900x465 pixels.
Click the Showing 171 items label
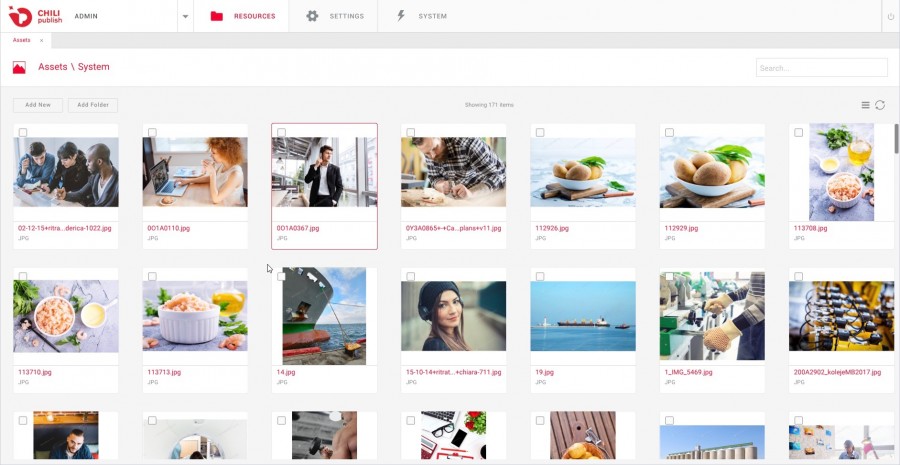tap(489, 105)
